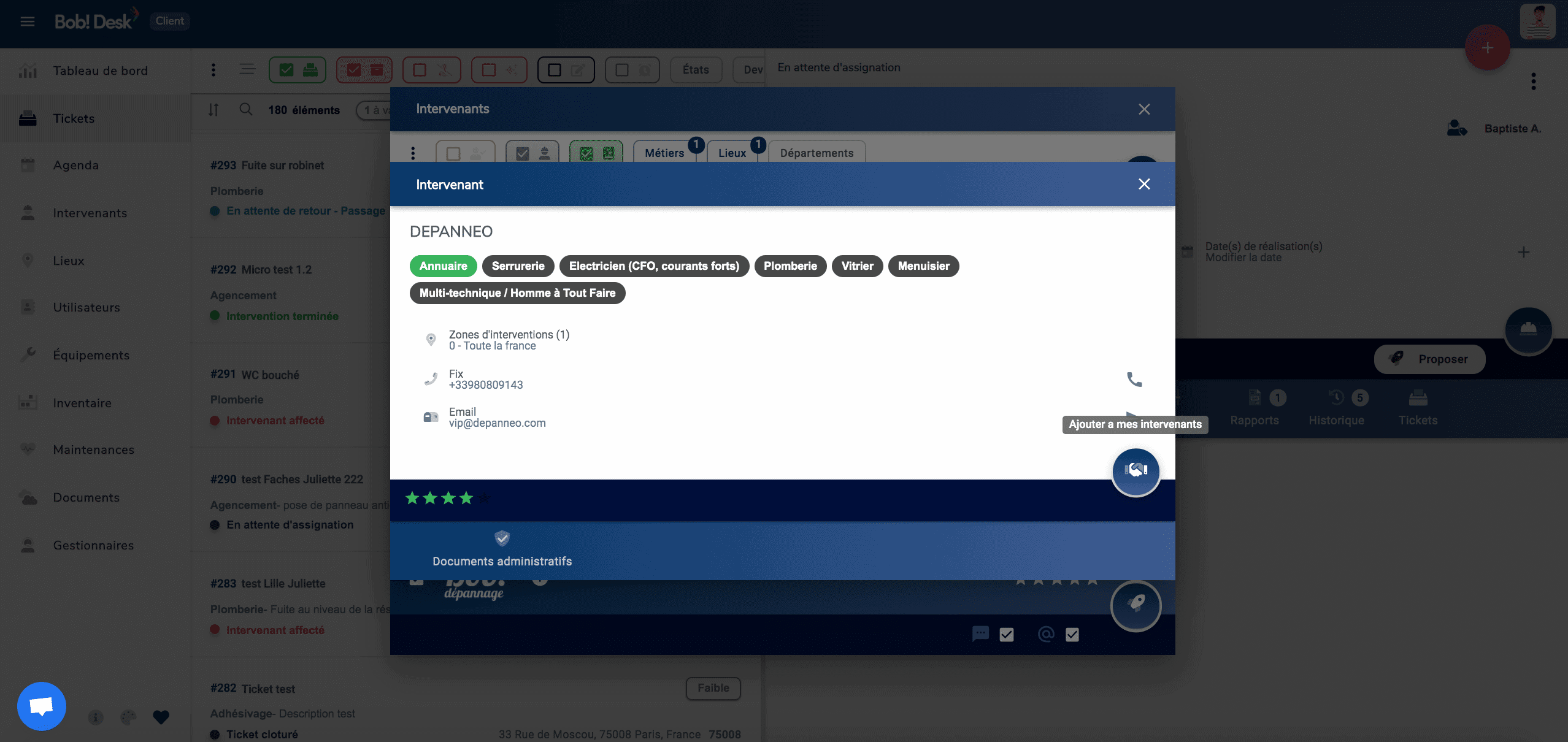This screenshot has height=742, width=1568.
Task: Click the info icon in the sidebar footer
Action: (x=95, y=717)
